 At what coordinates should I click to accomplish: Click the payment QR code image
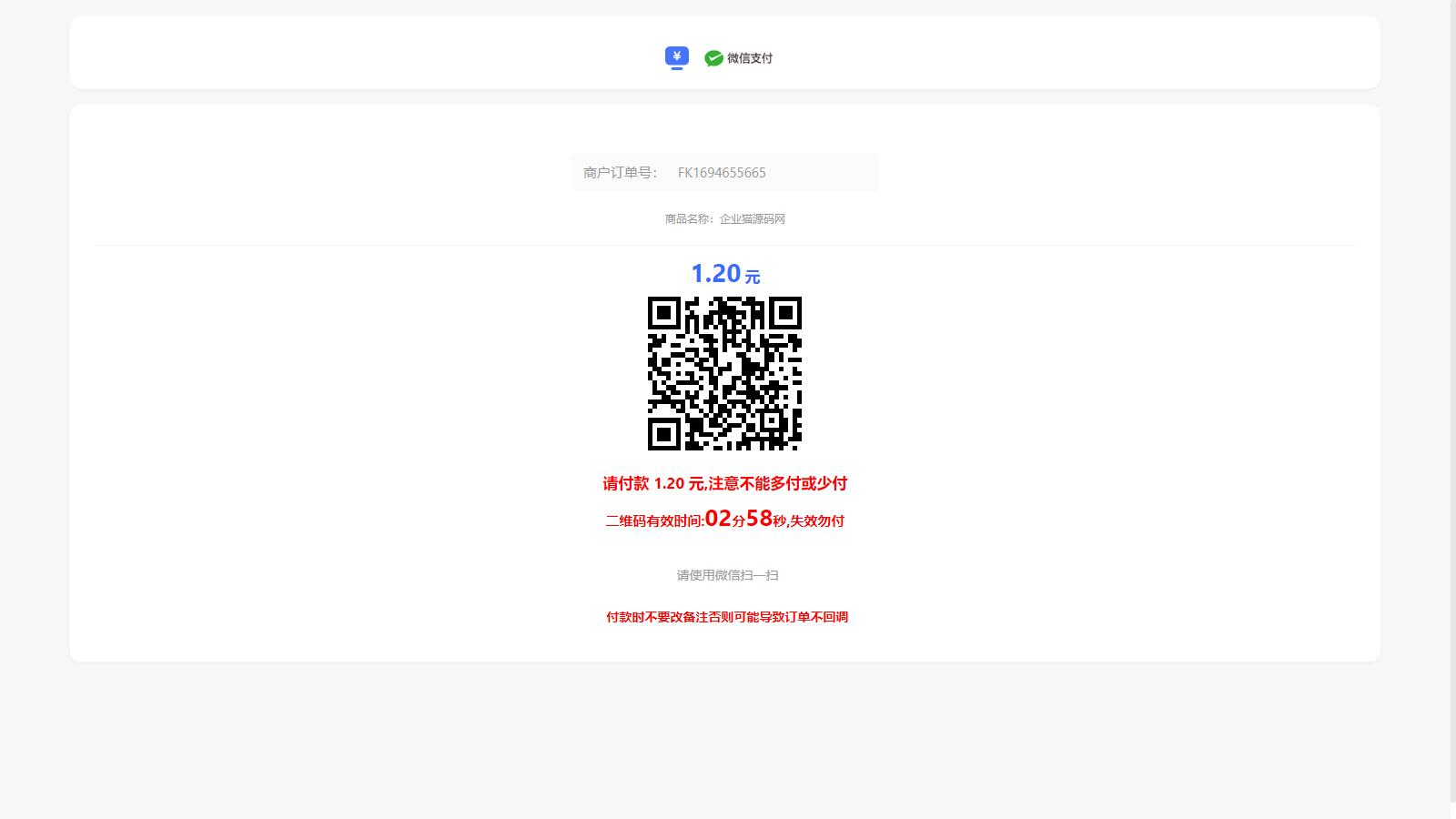(724, 373)
